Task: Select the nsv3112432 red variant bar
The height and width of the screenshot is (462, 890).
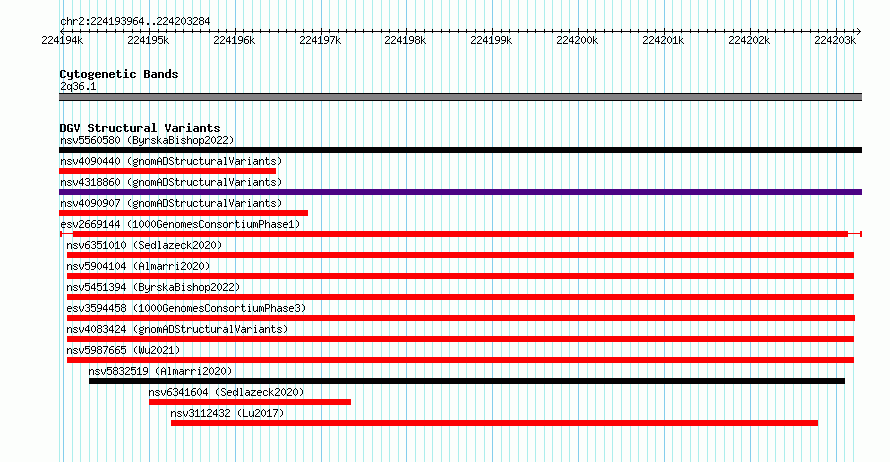Action: pyautogui.click(x=494, y=423)
